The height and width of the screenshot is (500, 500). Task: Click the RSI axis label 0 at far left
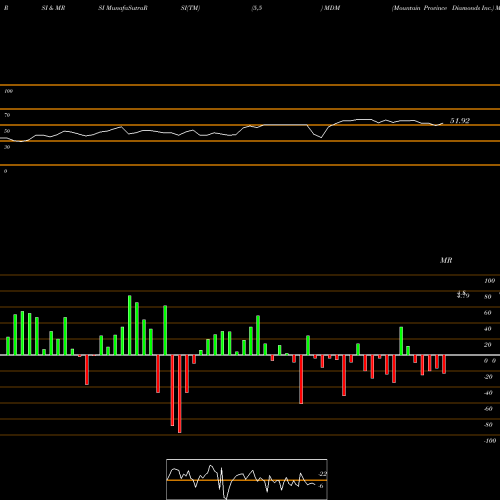(x=5, y=171)
